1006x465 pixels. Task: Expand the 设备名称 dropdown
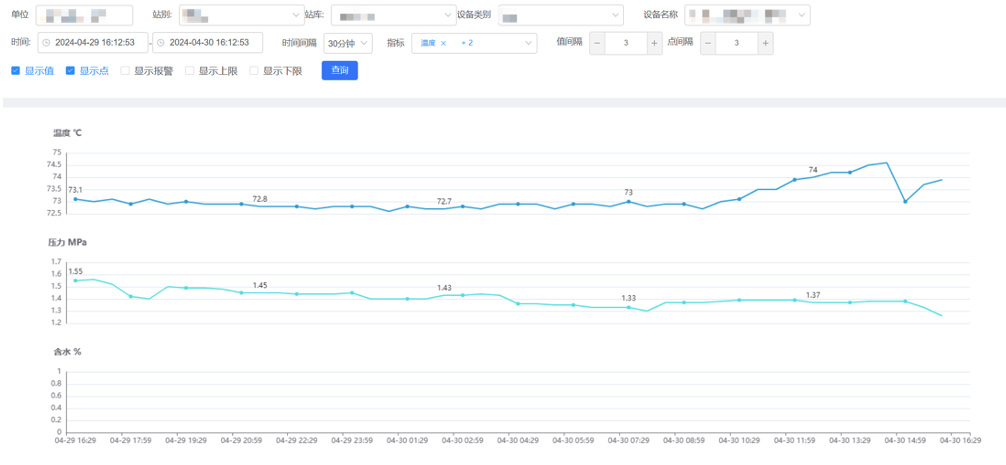pyautogui.click(x=748, y=16)
